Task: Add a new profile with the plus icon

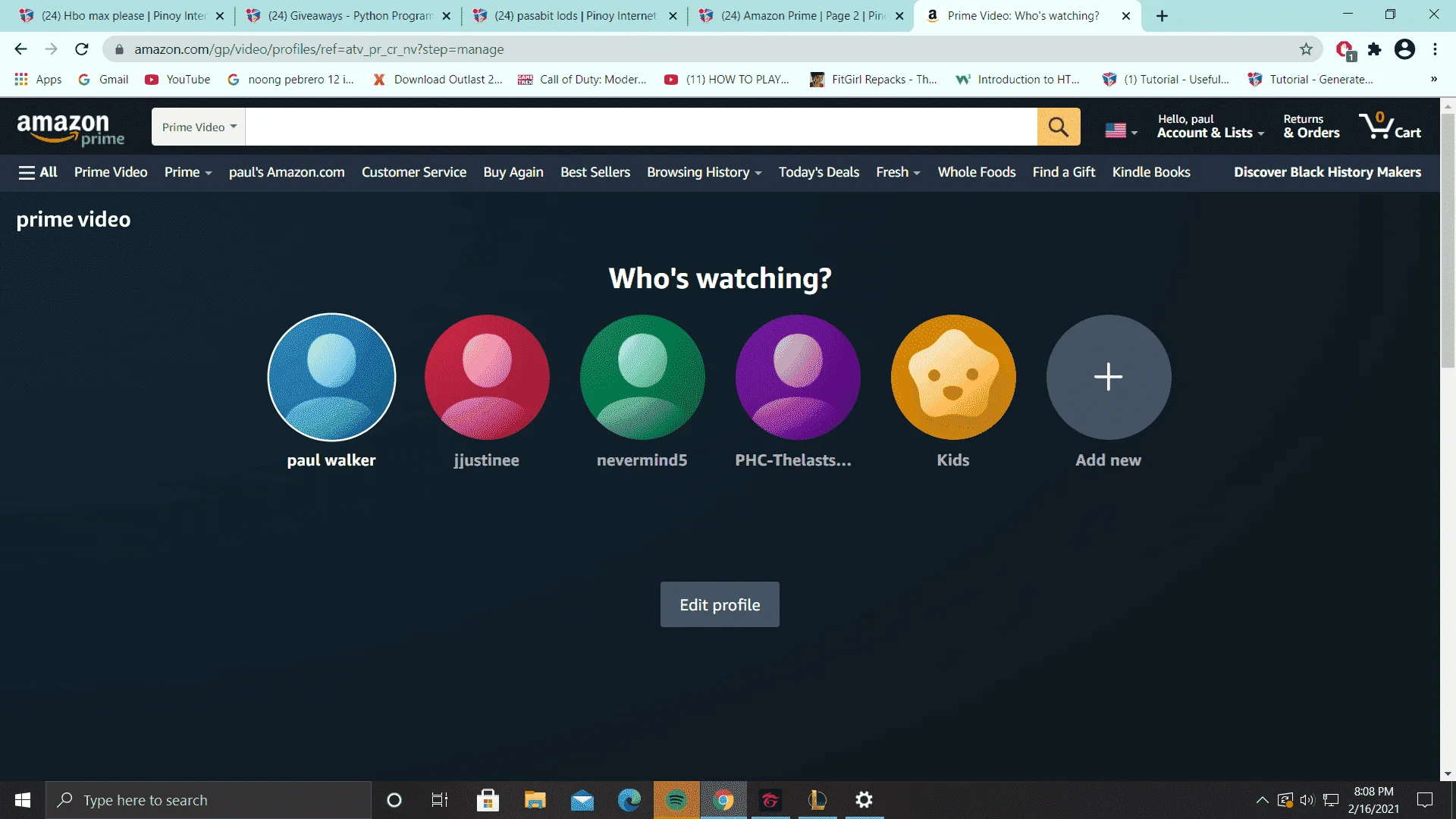Action: (1109, 377)
